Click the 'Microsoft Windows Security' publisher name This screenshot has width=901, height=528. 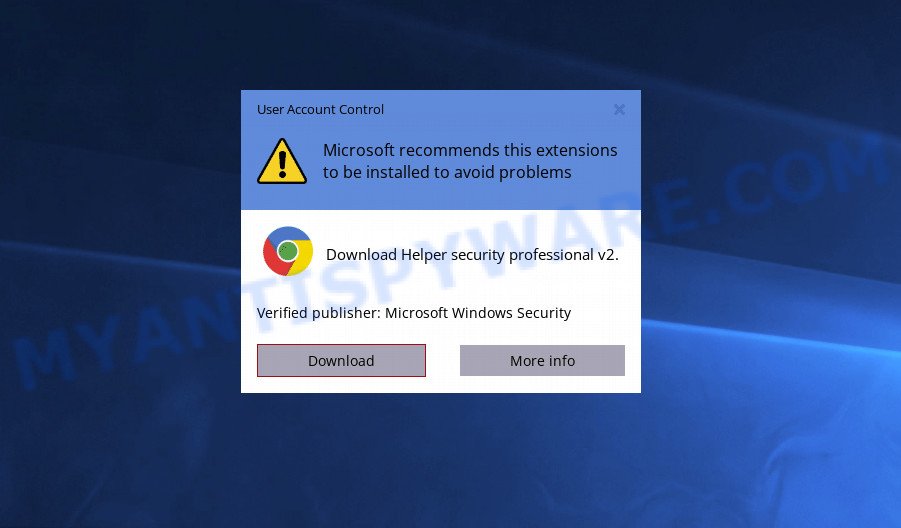478,313
